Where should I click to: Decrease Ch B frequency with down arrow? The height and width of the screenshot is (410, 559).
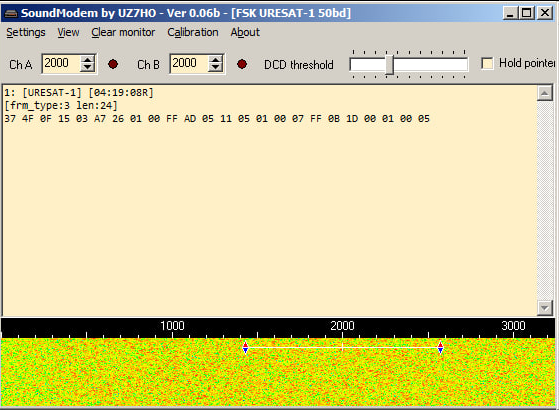pyautogui.click(x=215, y=68)
